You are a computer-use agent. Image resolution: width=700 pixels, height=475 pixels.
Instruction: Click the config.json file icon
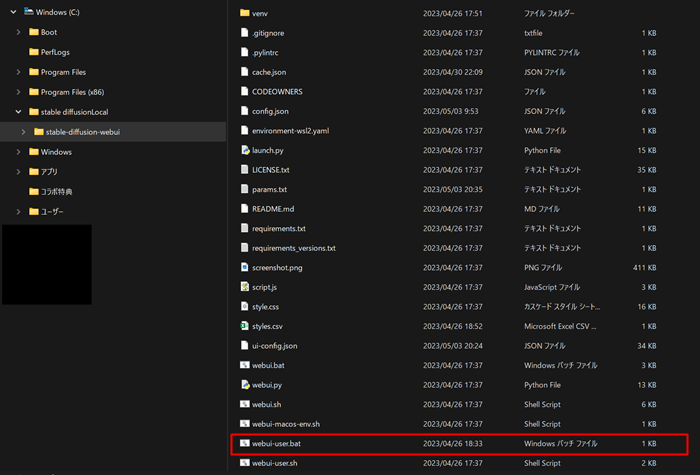[x=244, y=111]
